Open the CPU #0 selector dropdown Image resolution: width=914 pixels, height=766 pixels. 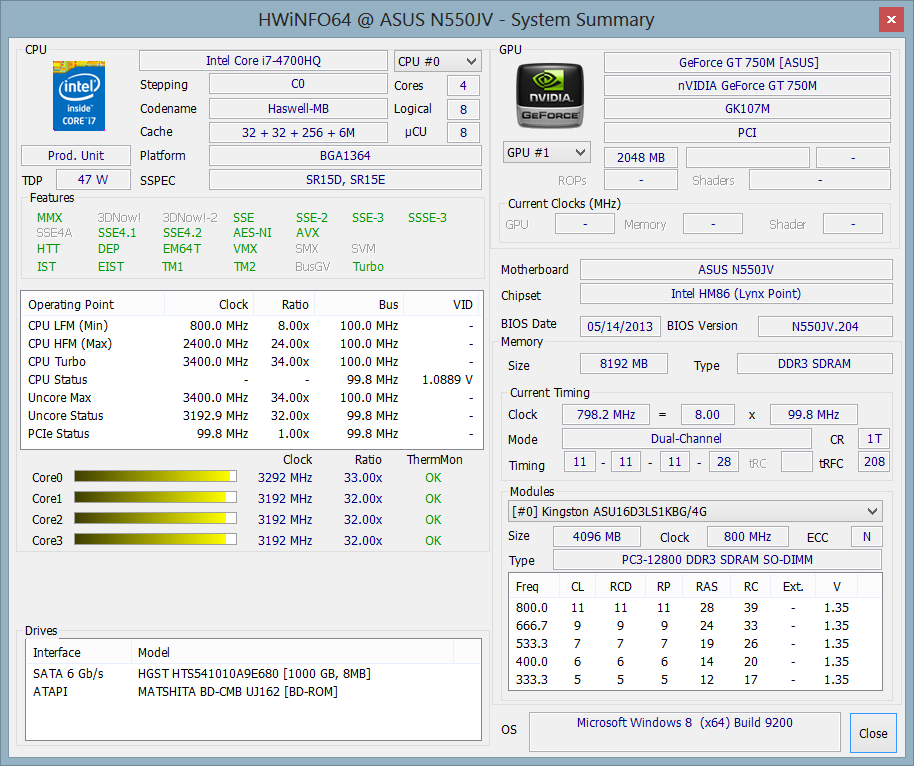tap(438, 61)
